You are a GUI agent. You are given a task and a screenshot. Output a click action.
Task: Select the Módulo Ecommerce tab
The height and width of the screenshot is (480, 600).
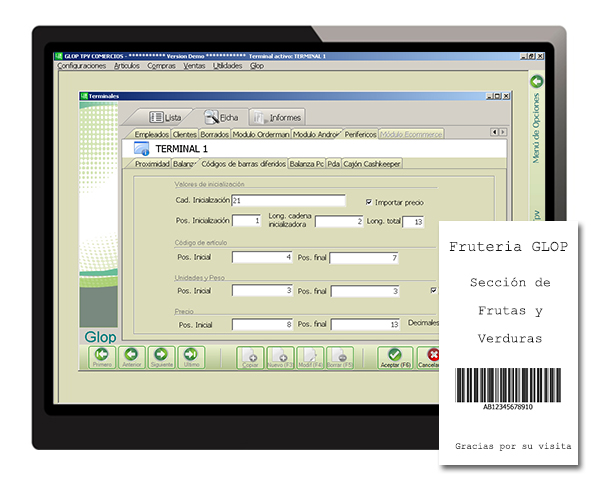click(x=411, y=134)
